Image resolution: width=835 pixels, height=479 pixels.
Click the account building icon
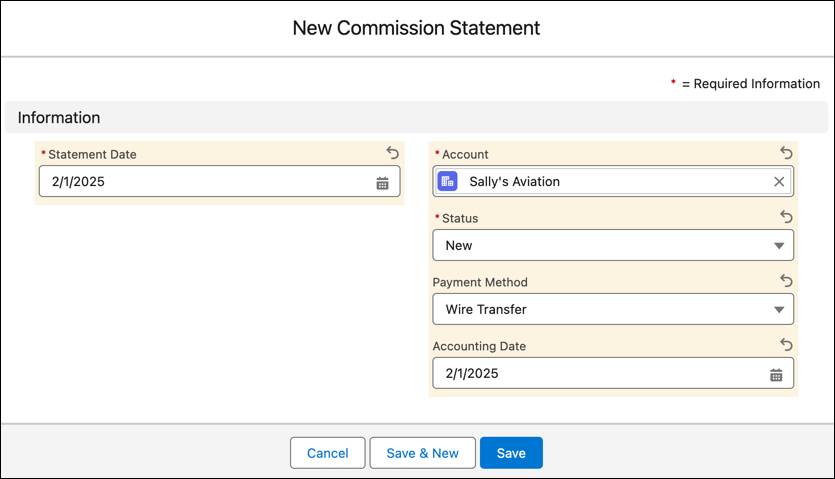pyautogui.click(x=448, y=182)
